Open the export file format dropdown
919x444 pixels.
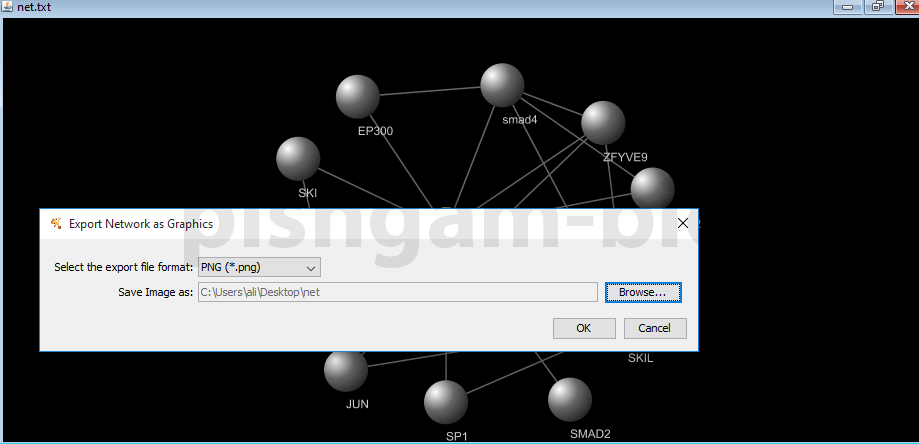[x=260, y=267]
